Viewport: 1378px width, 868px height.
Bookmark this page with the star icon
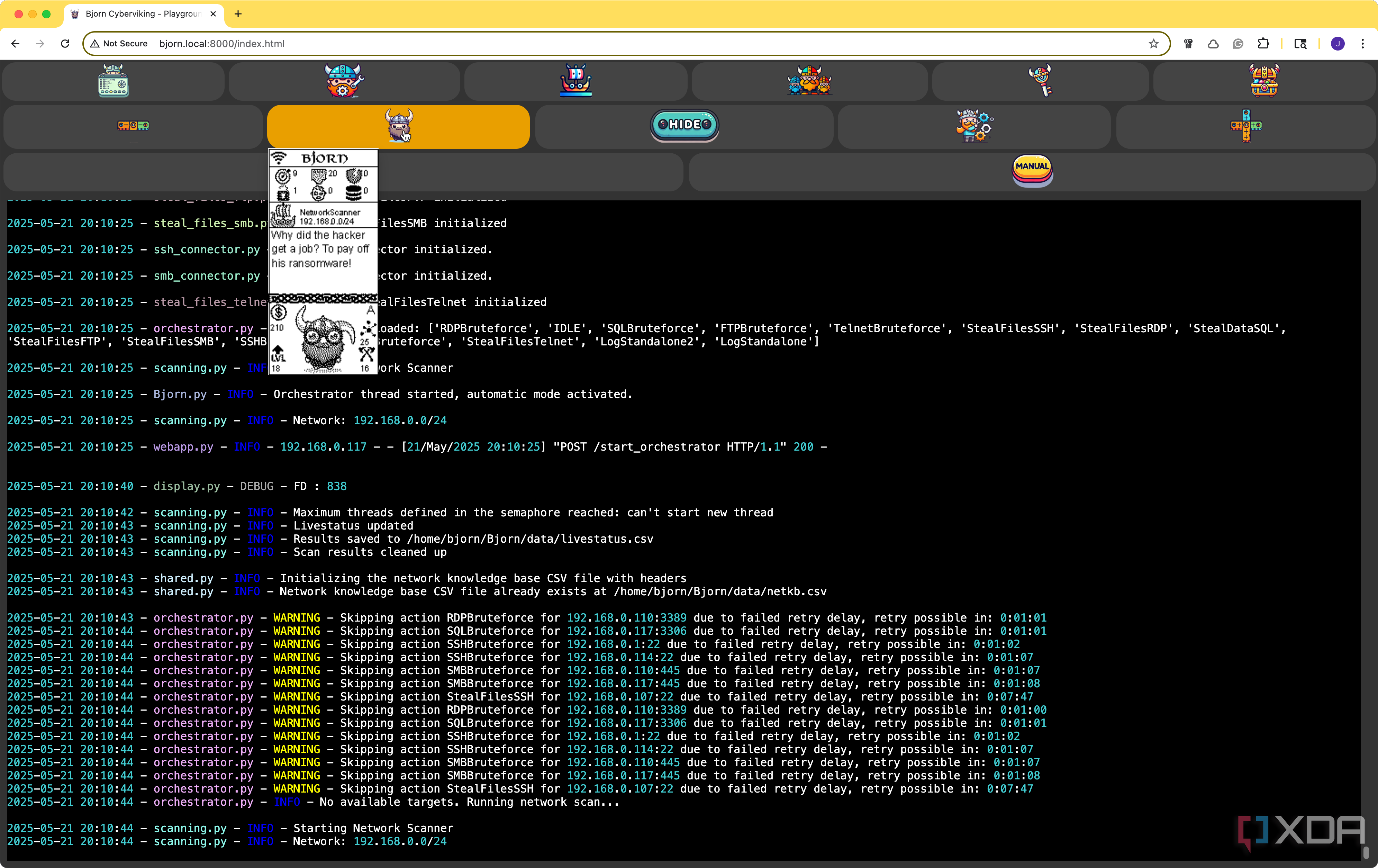coord(1154,44)
